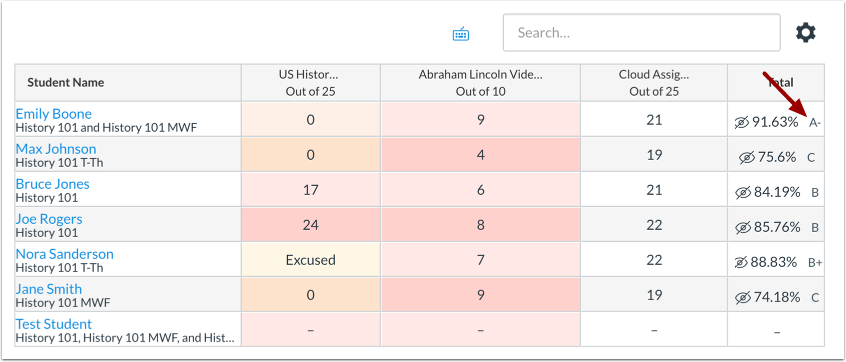Click hidden-grade eye icon for Emily Boone
This screenshot has width=846, height=362.
click(x=742, y=122)
